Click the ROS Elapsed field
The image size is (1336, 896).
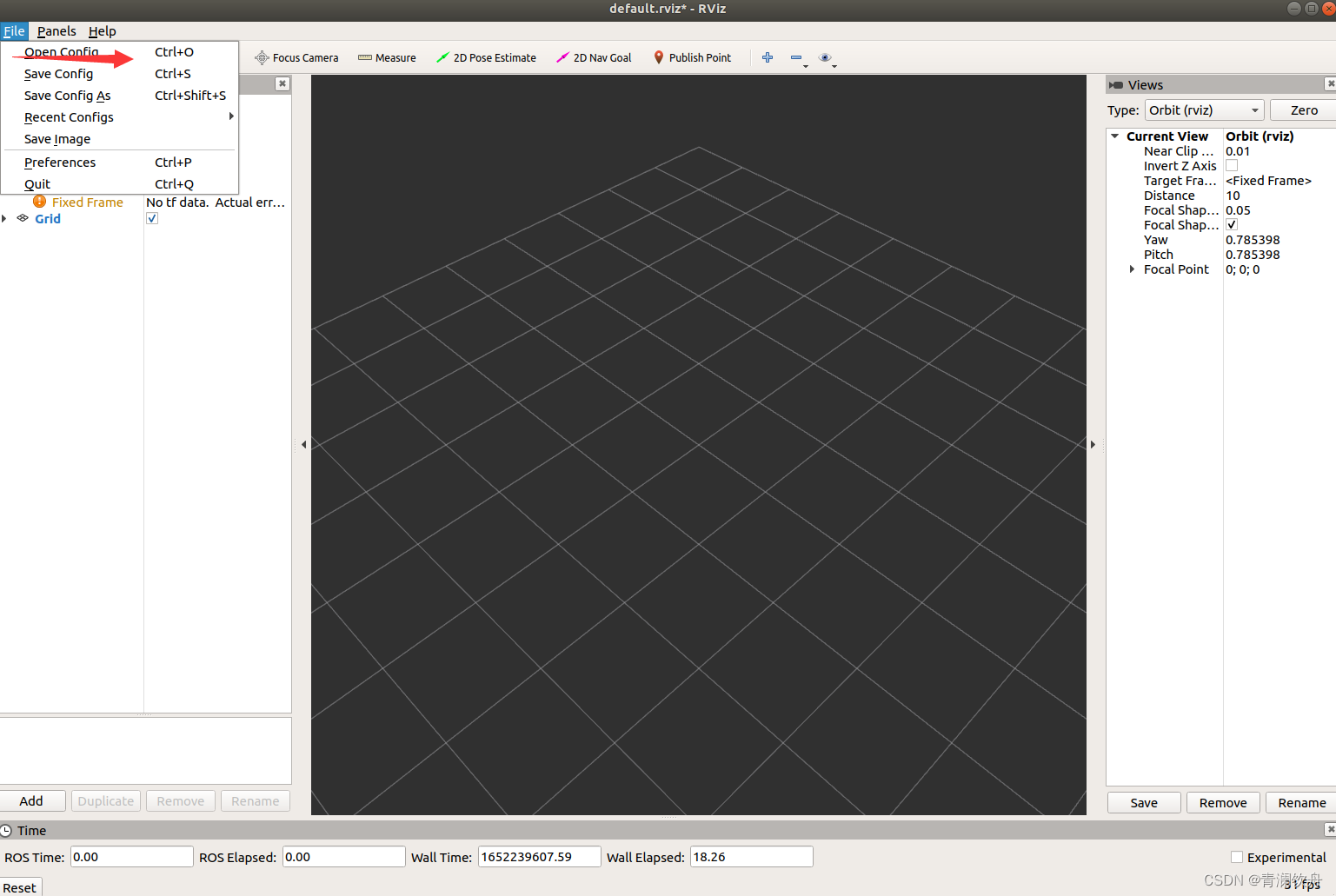tap(343, 857)
